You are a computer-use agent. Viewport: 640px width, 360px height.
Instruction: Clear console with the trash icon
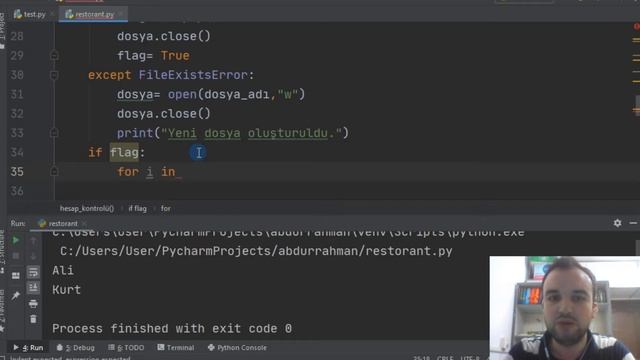[33, 319]
